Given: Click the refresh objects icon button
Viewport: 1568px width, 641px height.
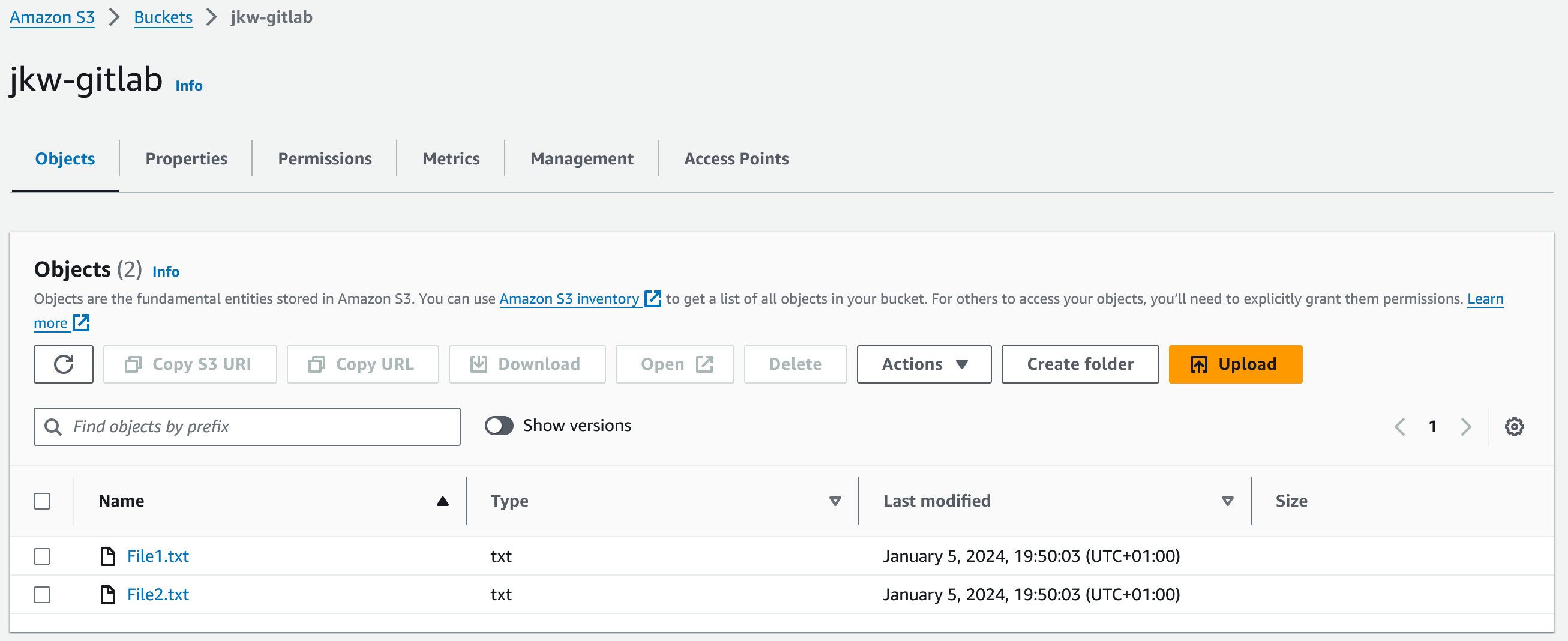Looking at the screenshot, I should [63, 364].
